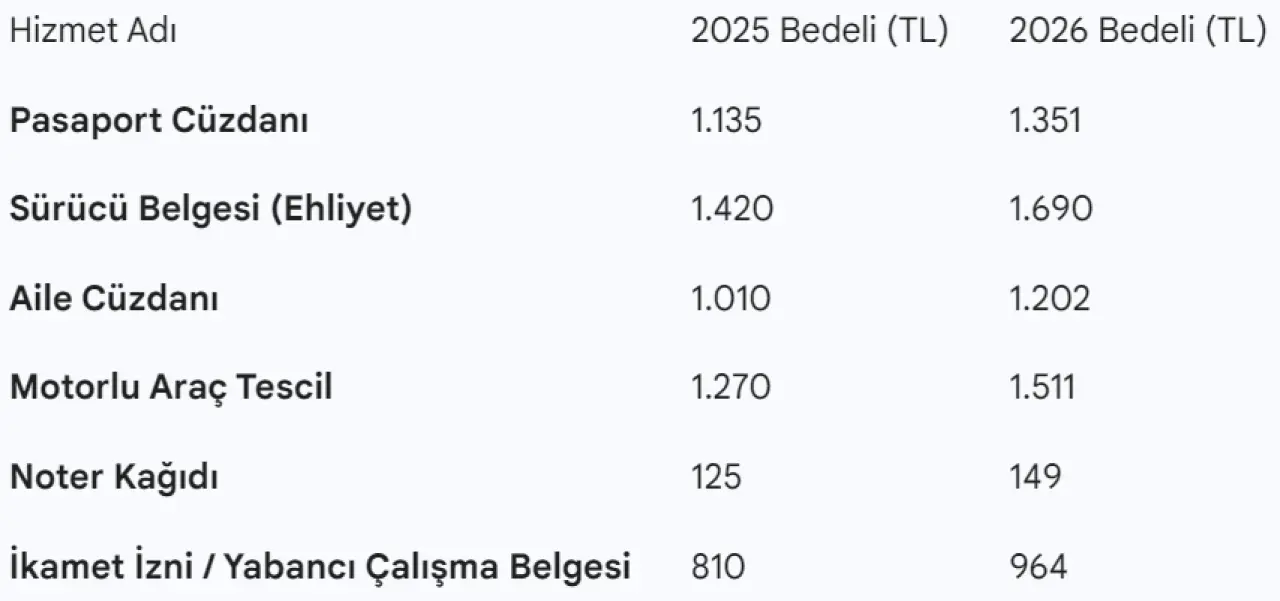
Task: Click the Pasaport Cüzdanı 2026 value 1.351
Action: click(x=1045, y=121)
